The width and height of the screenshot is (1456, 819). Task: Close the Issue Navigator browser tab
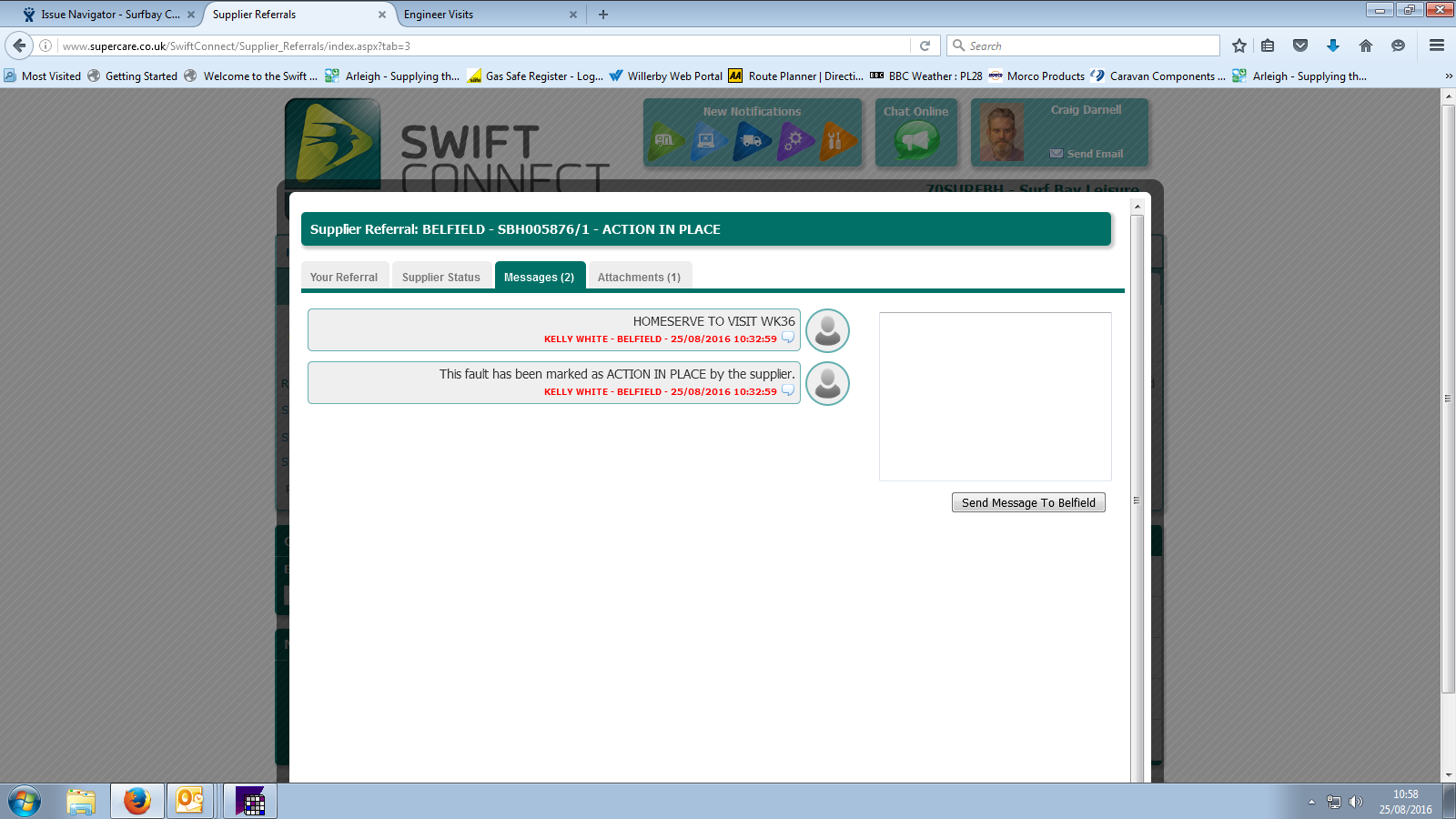(x=191, y=15)
